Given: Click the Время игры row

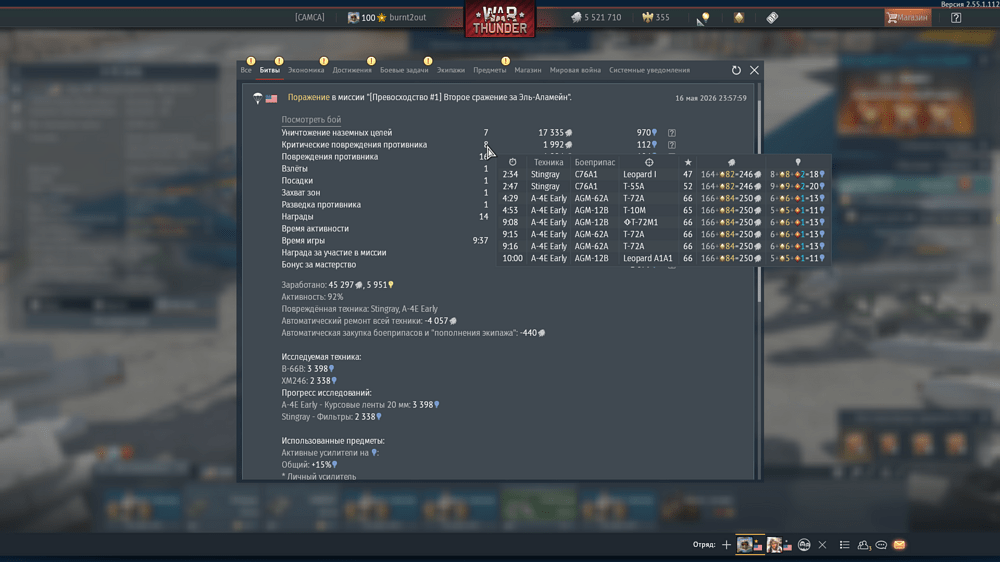Looking at the screenshot, I should [x=385, y=240].
